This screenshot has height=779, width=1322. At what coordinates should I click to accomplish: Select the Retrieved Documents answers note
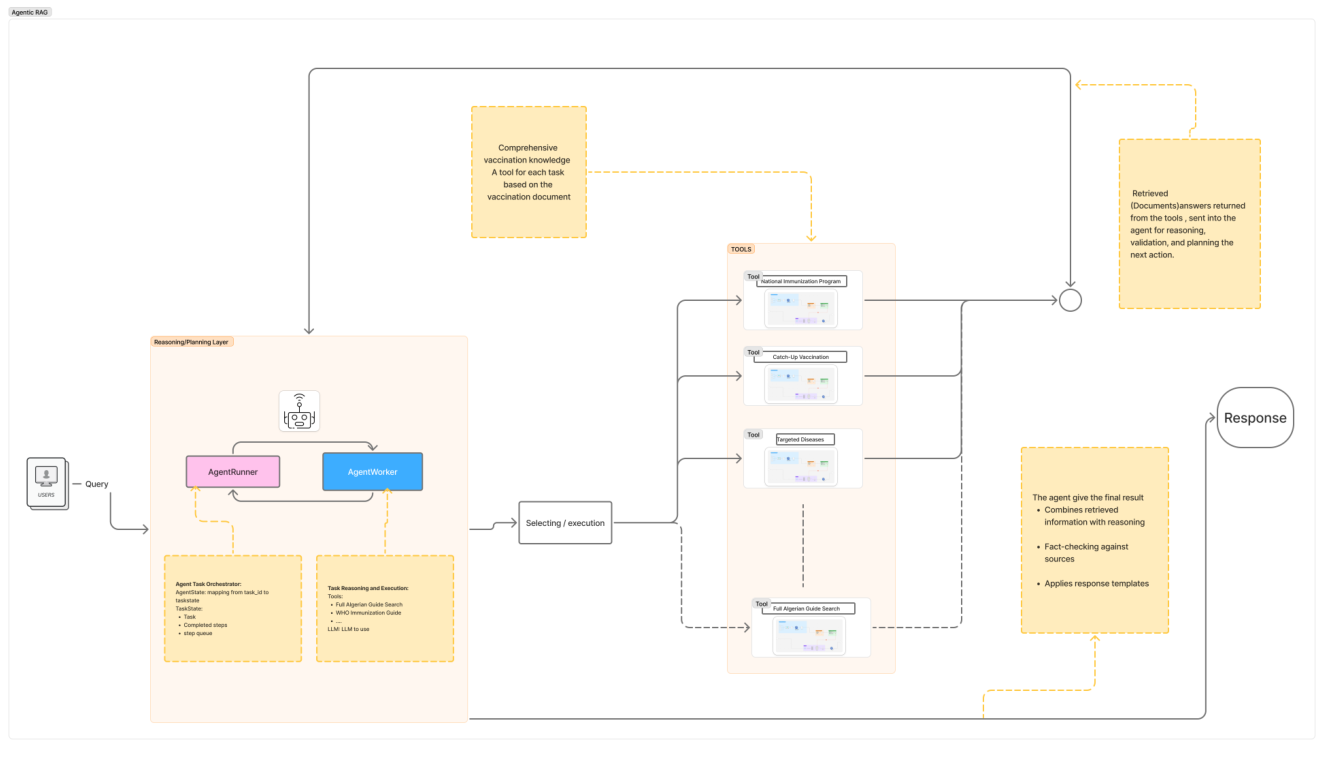point(1189,223)
